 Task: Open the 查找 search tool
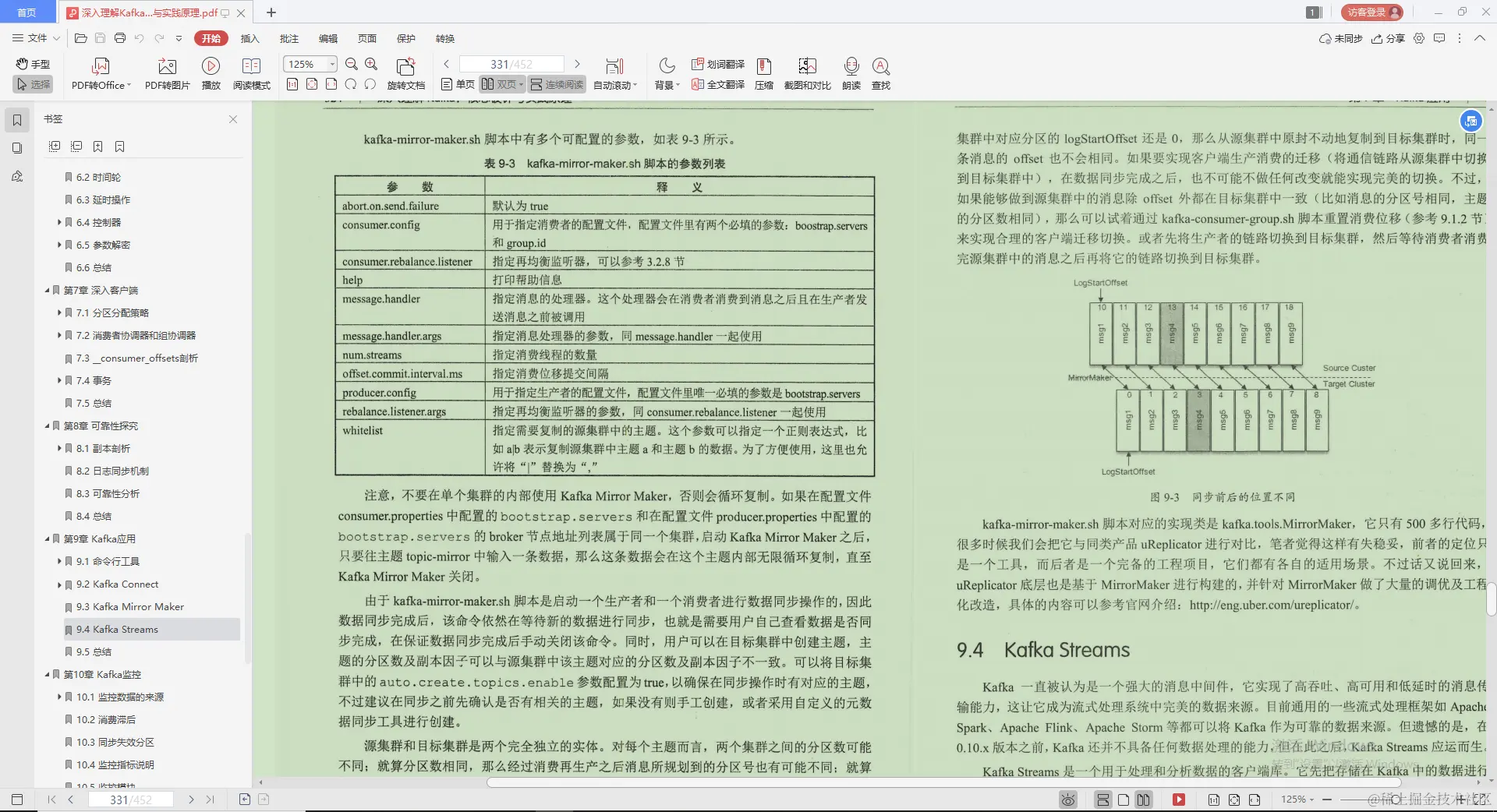pos(881,74)
